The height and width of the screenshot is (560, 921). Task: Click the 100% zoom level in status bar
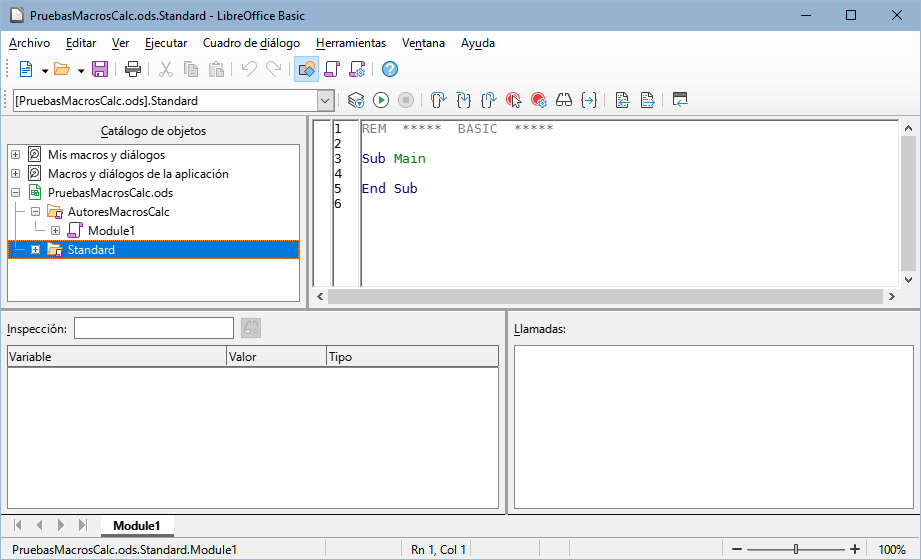click(892, 549)
